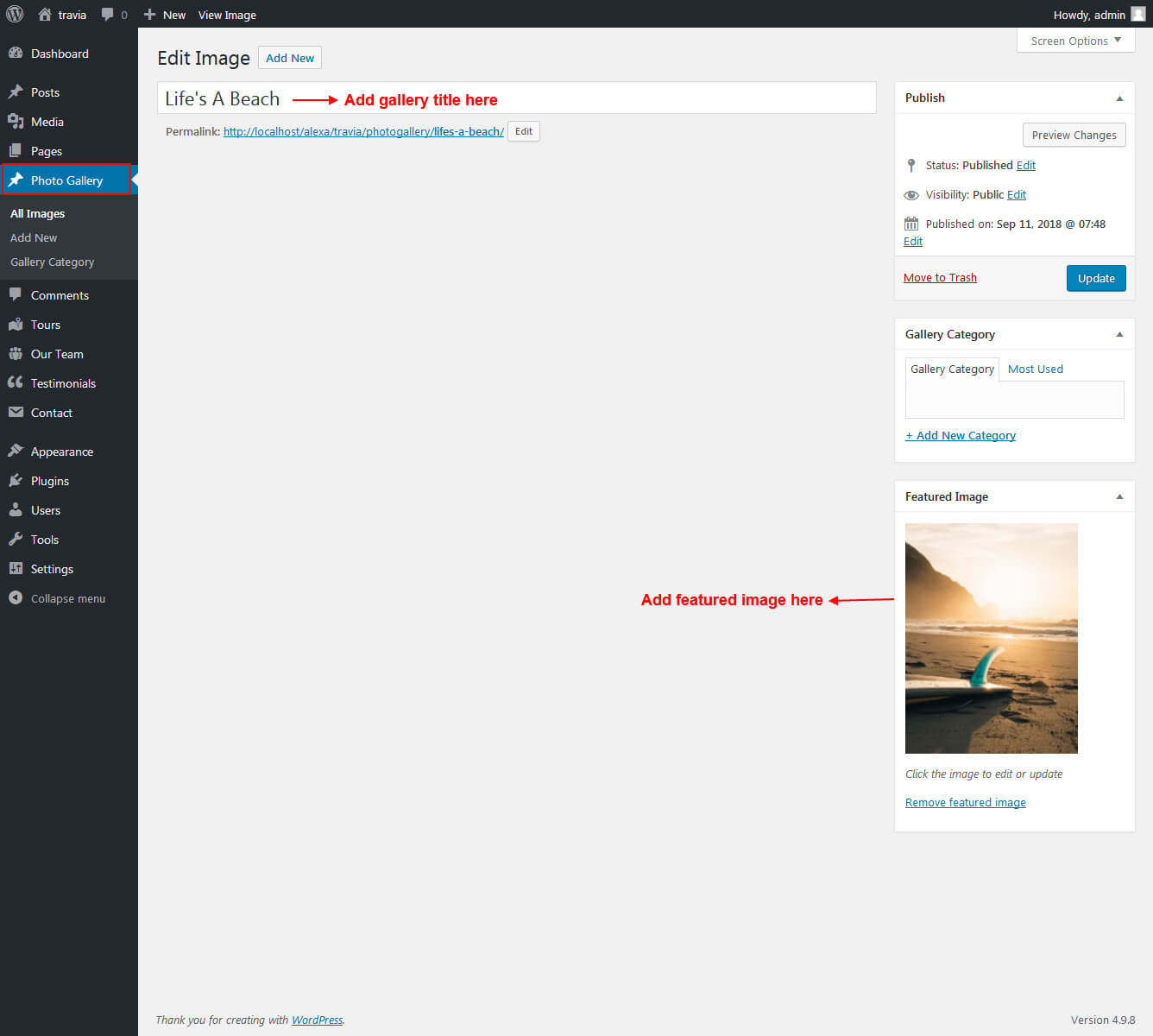Click the Plugins plug icon

click(16, 480)
